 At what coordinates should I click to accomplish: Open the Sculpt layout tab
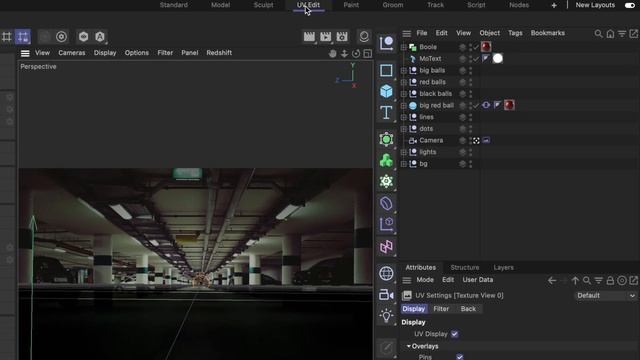(x=263, y=5)
